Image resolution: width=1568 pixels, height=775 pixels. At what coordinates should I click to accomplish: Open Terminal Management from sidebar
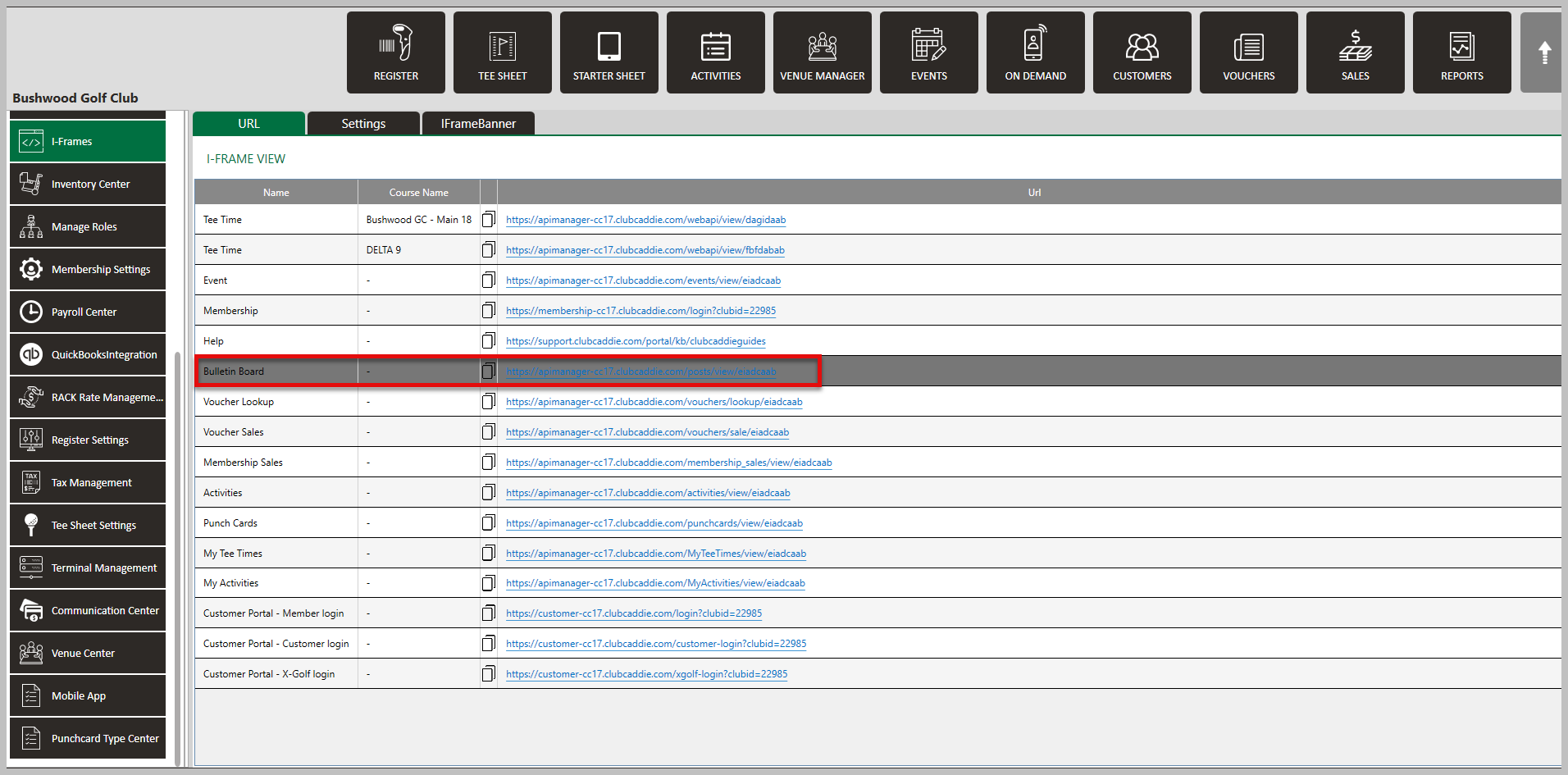point(88,568)
